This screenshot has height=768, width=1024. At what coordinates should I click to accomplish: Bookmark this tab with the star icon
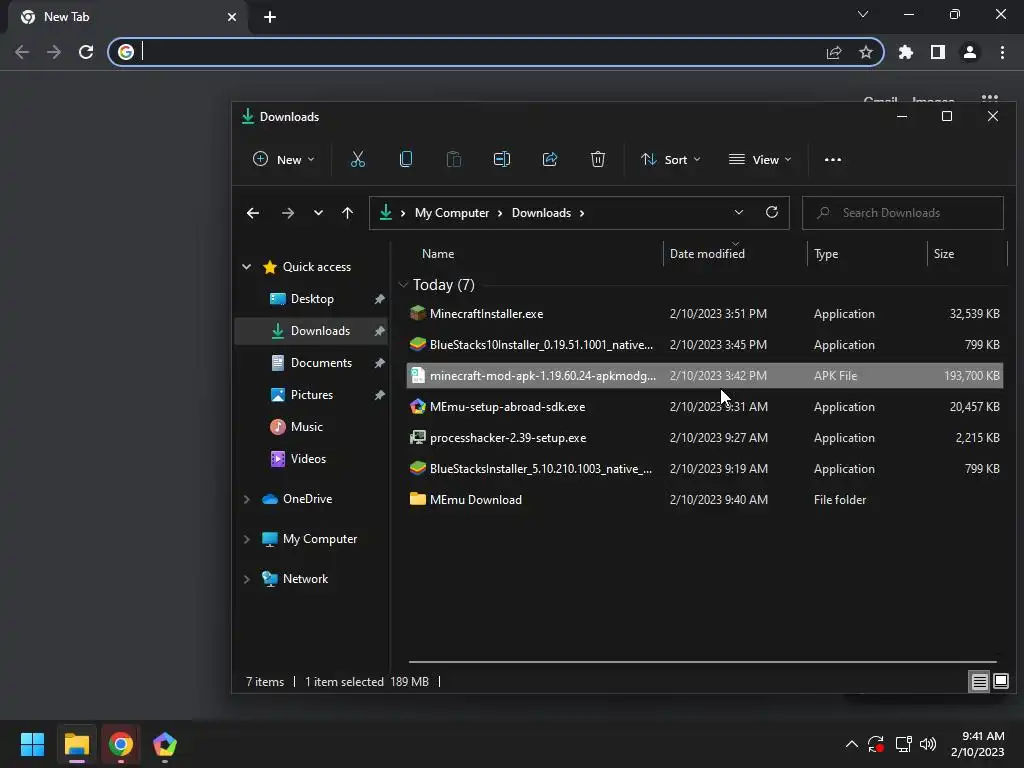tap(865, 52)
